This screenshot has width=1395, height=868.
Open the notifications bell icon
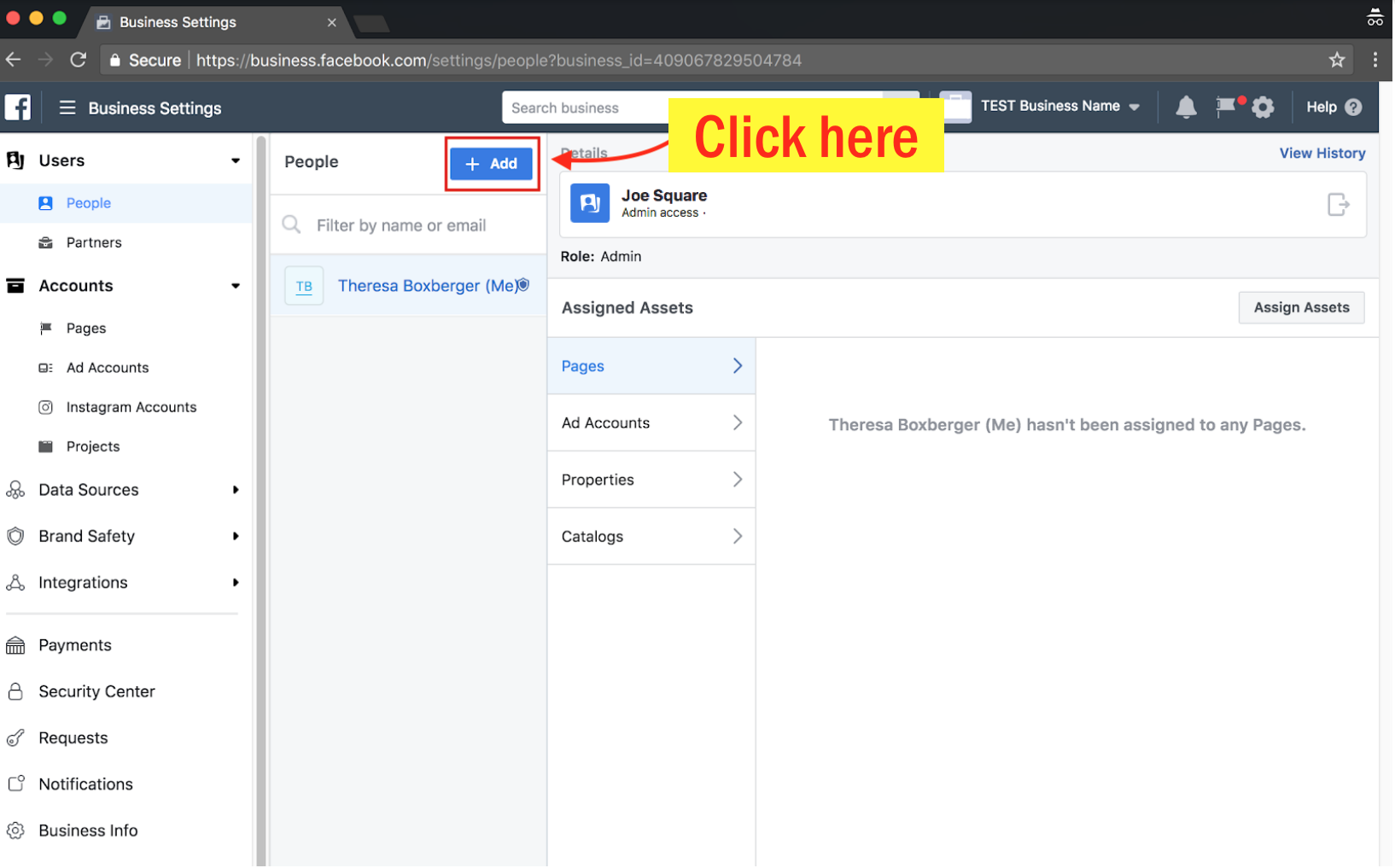1188,107
